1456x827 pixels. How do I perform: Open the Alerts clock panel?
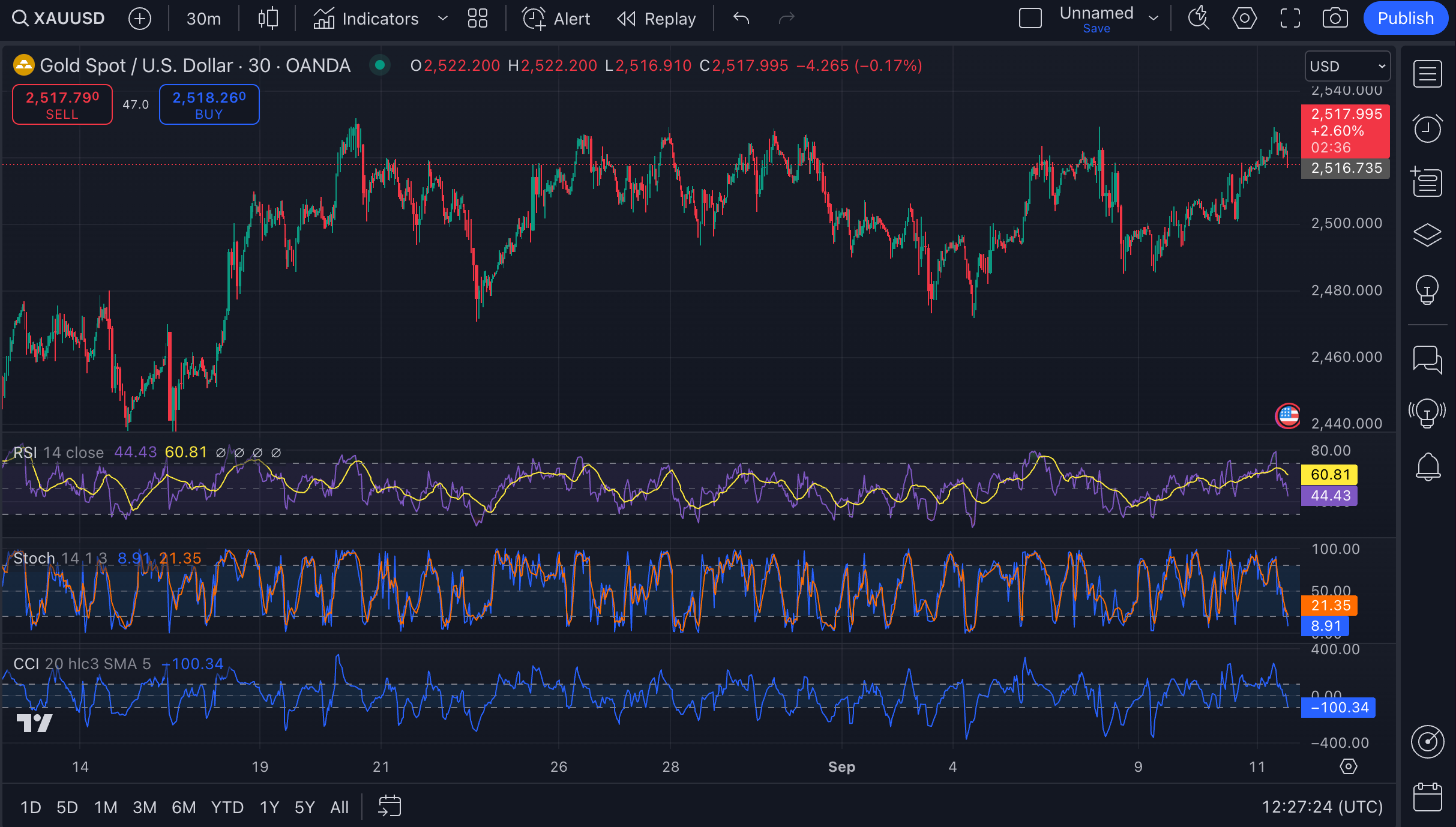(1427, 128)
